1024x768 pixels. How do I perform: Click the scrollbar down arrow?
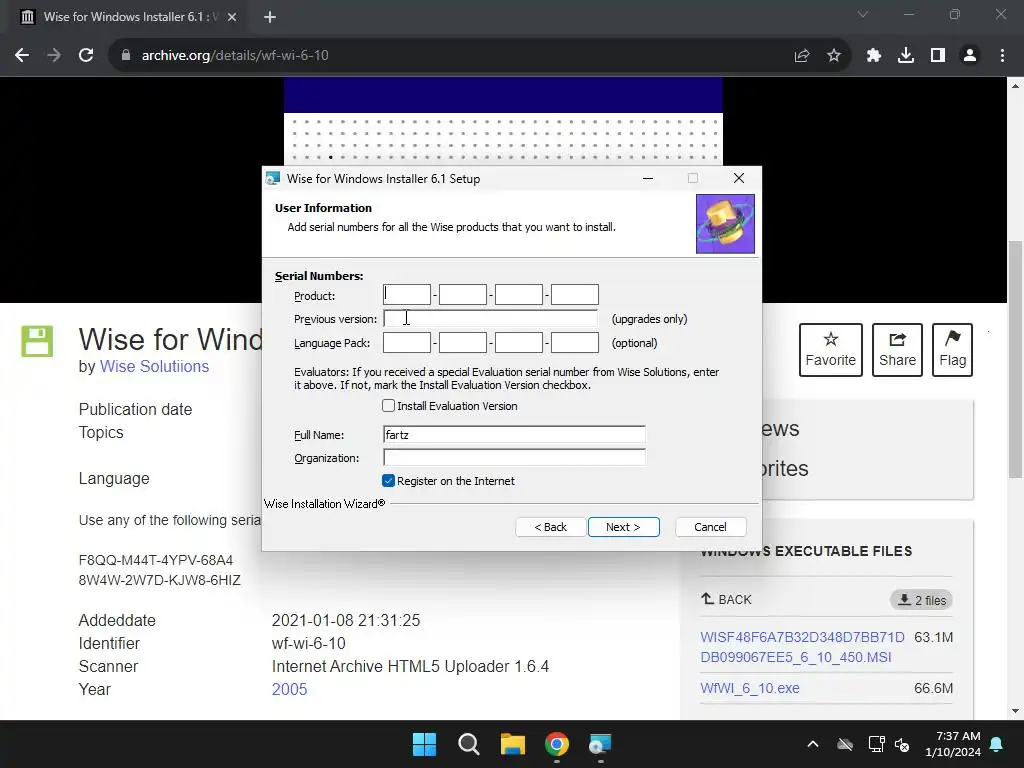coord(1016,711)
